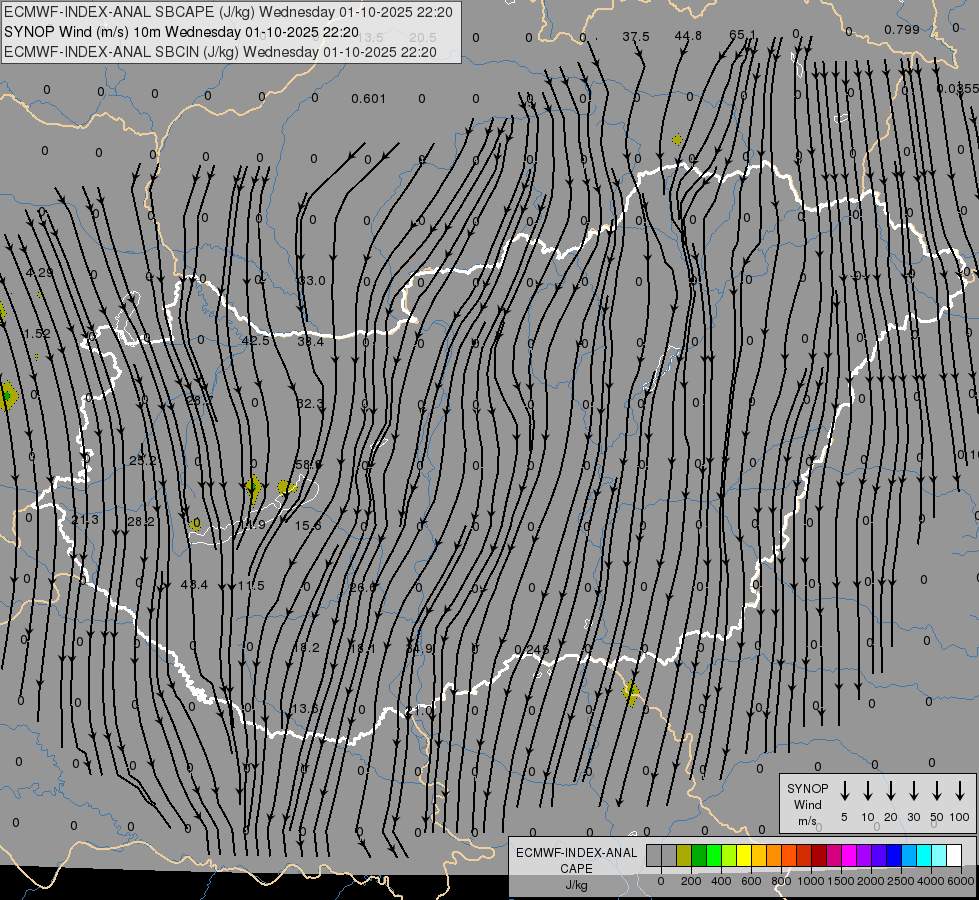Screen dimensions: 979x900
Task: Click the CAPE patch below the 0.245 value
Action: coord(630,691)
